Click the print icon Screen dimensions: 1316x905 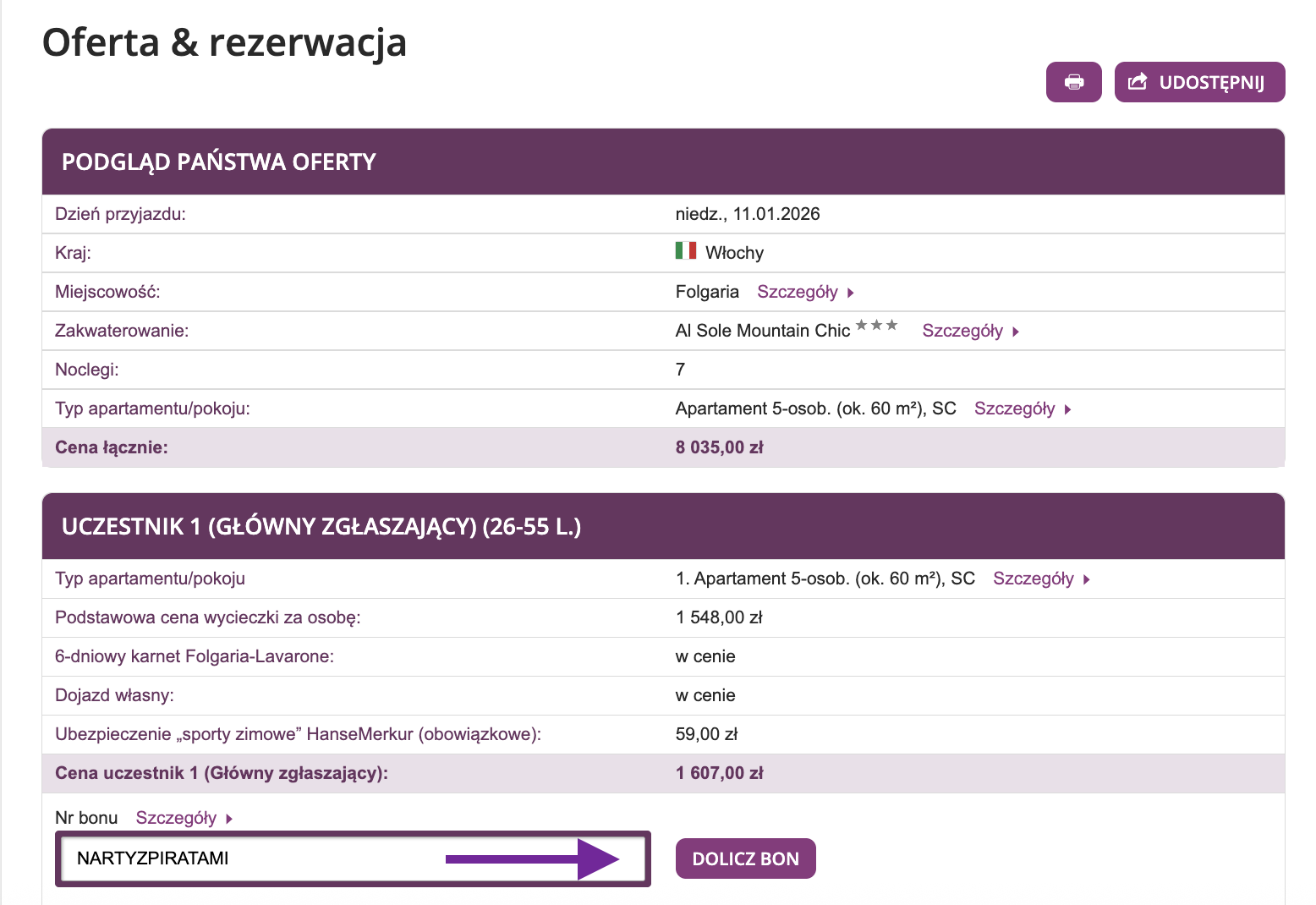tap(1073, 82)
